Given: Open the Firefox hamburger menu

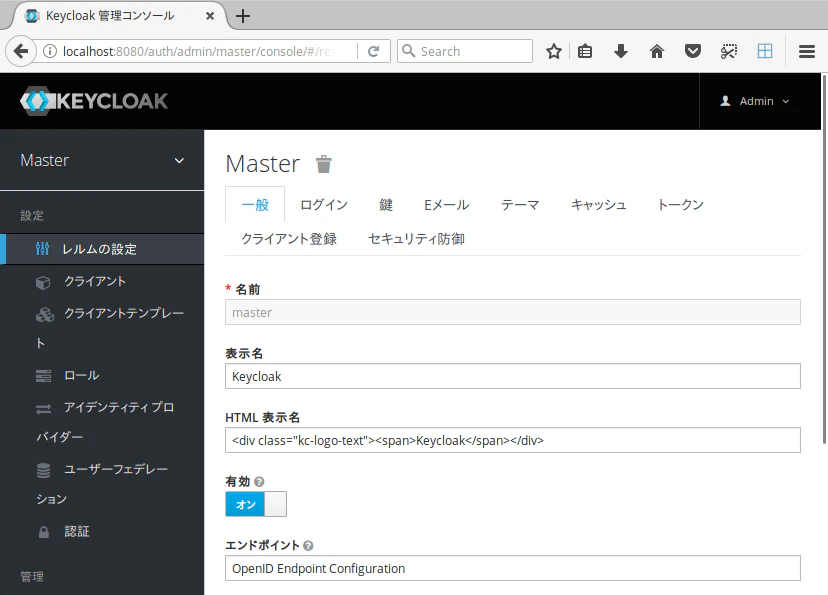Looking at the screenshot, I should pos(806,51).
